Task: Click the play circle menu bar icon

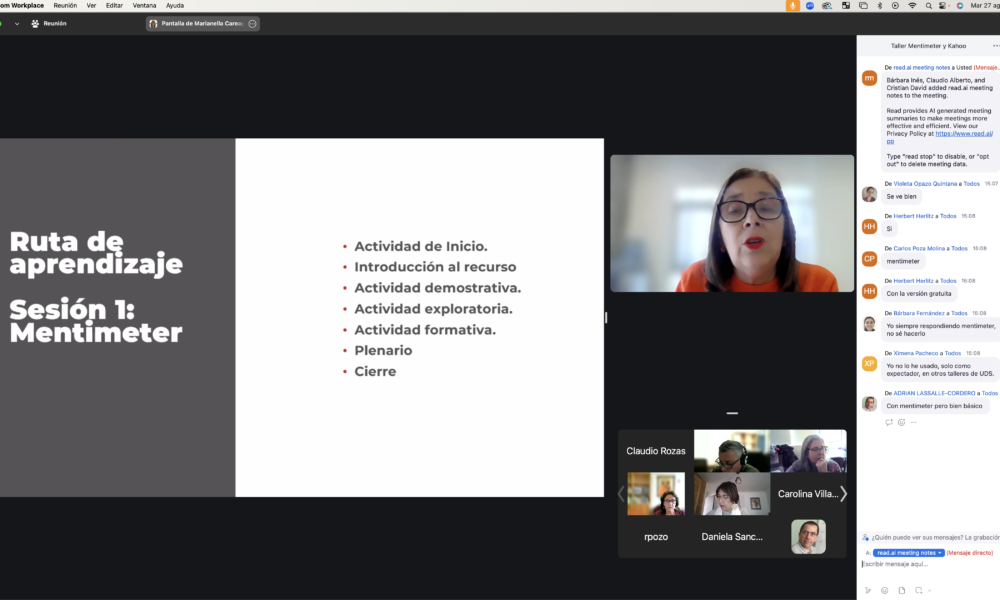Action: tap(895, 5)
